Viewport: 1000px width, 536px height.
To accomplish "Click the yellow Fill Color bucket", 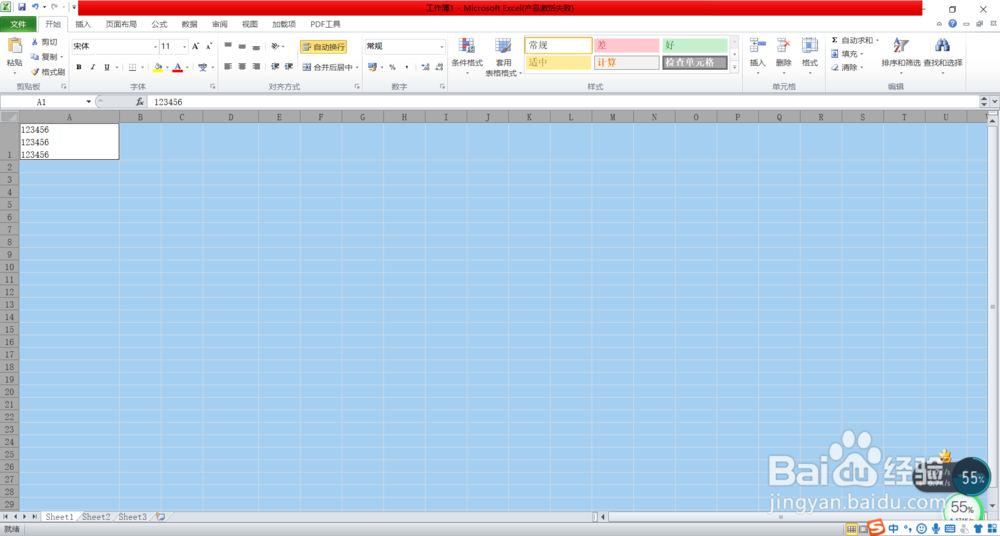I will coord(158,67).
